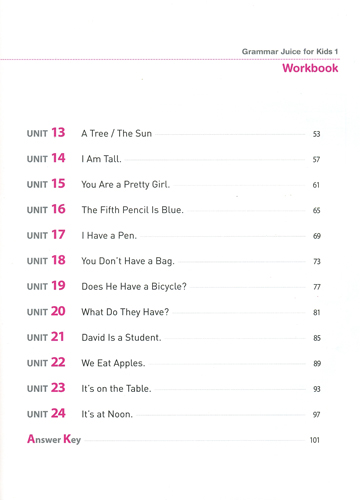Image resolution: width=360 pixels, height=500 pixels.
Task: Go to Unit 23 It's on the Table
Action: tap(173, 388)
